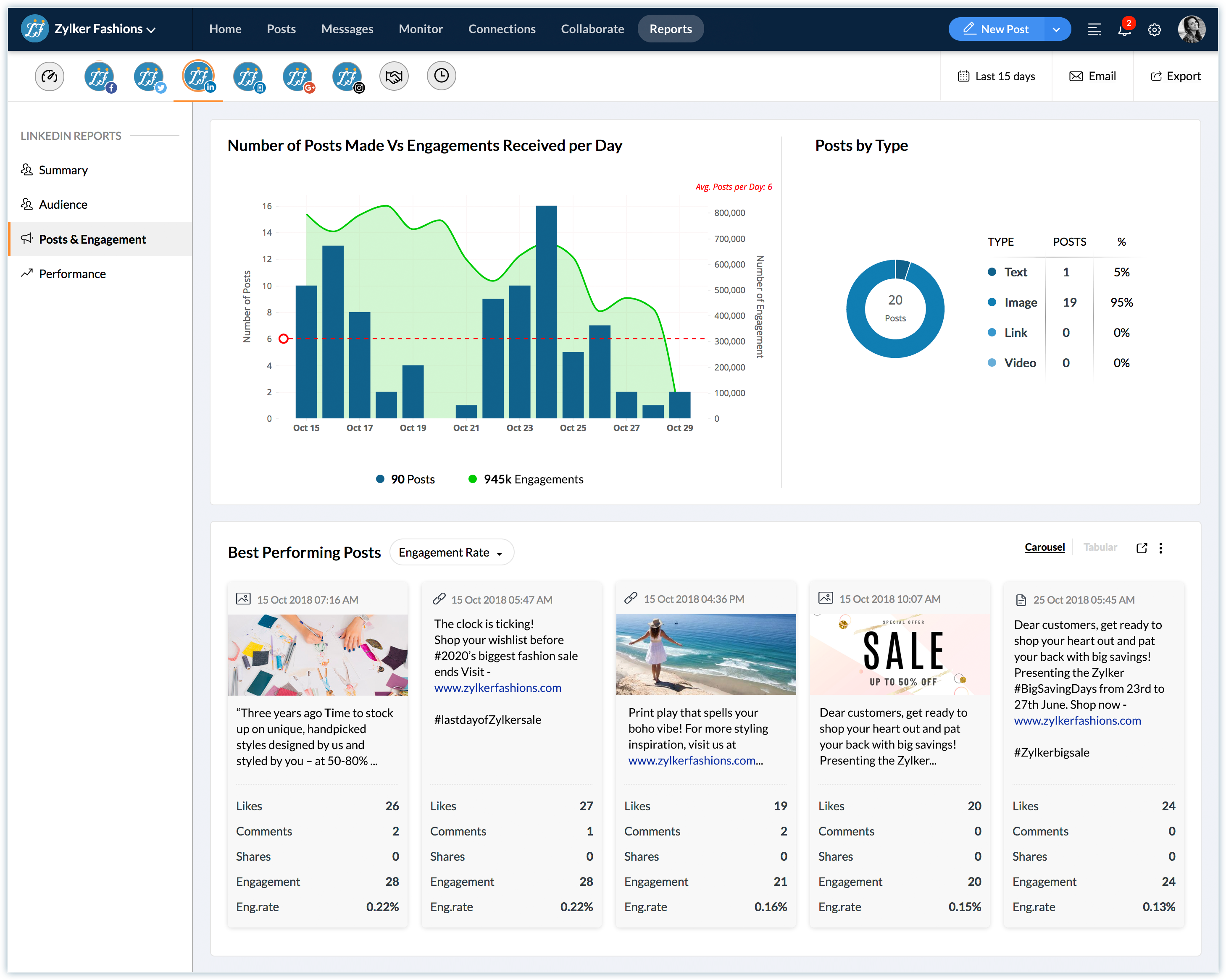The image size is (1226, 980).
Task: Select the Facebook channel report icon
Action: (100, 76)
